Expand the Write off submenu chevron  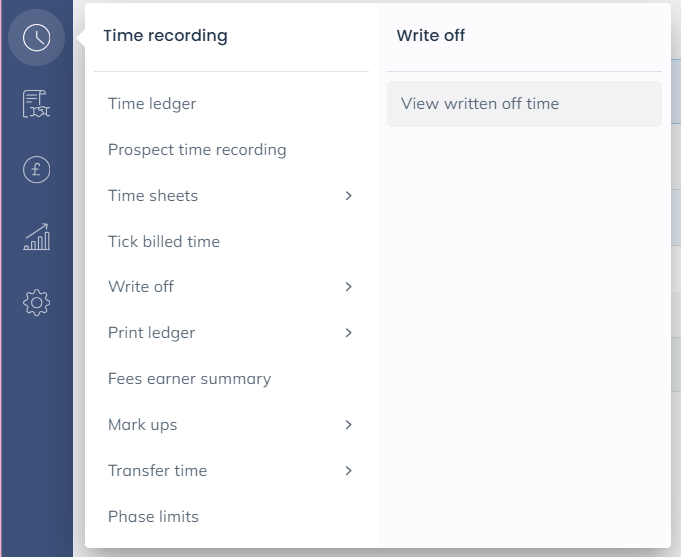tap(348, 287)
